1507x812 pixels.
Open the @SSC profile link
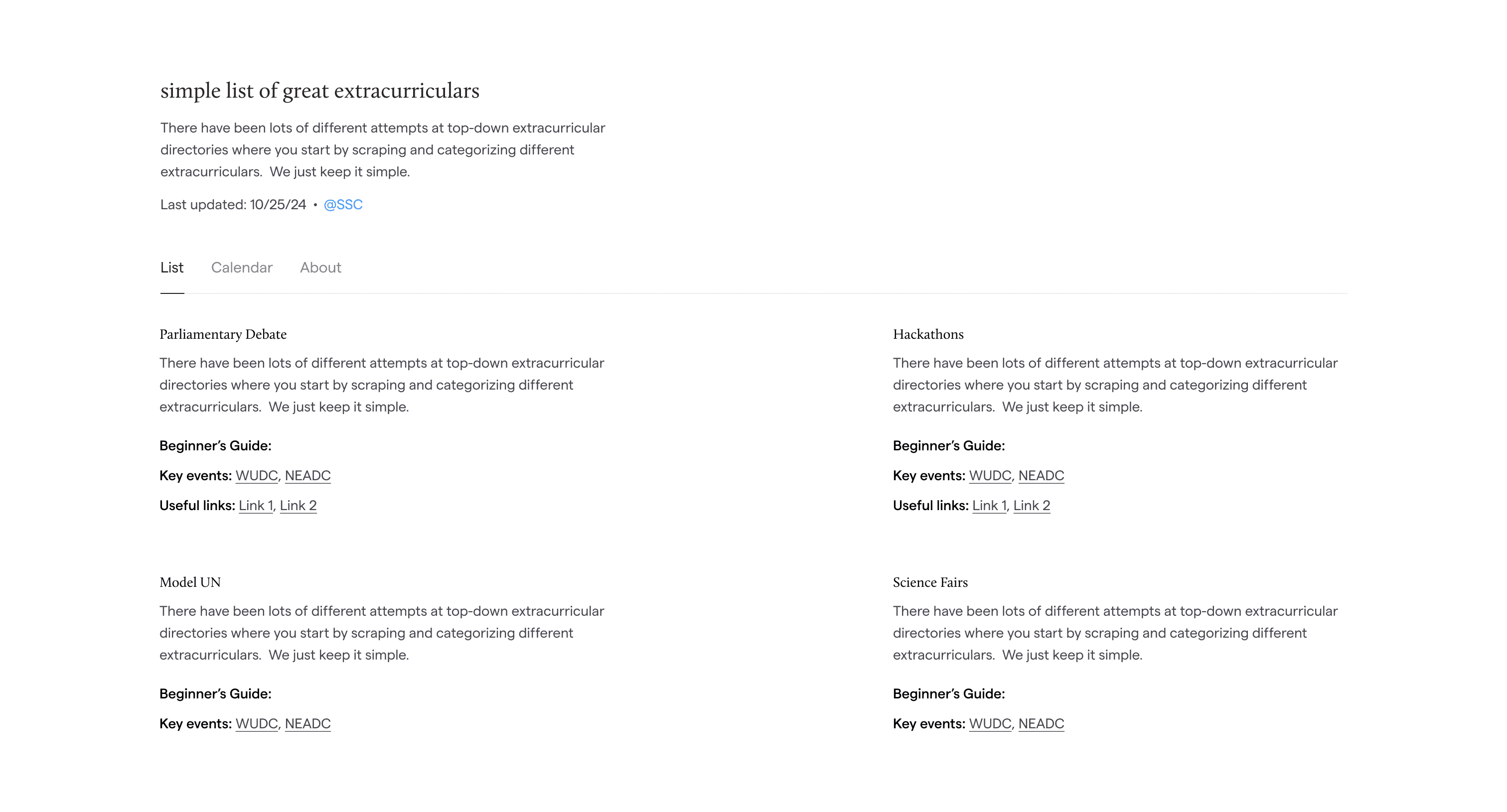(343, 205)
